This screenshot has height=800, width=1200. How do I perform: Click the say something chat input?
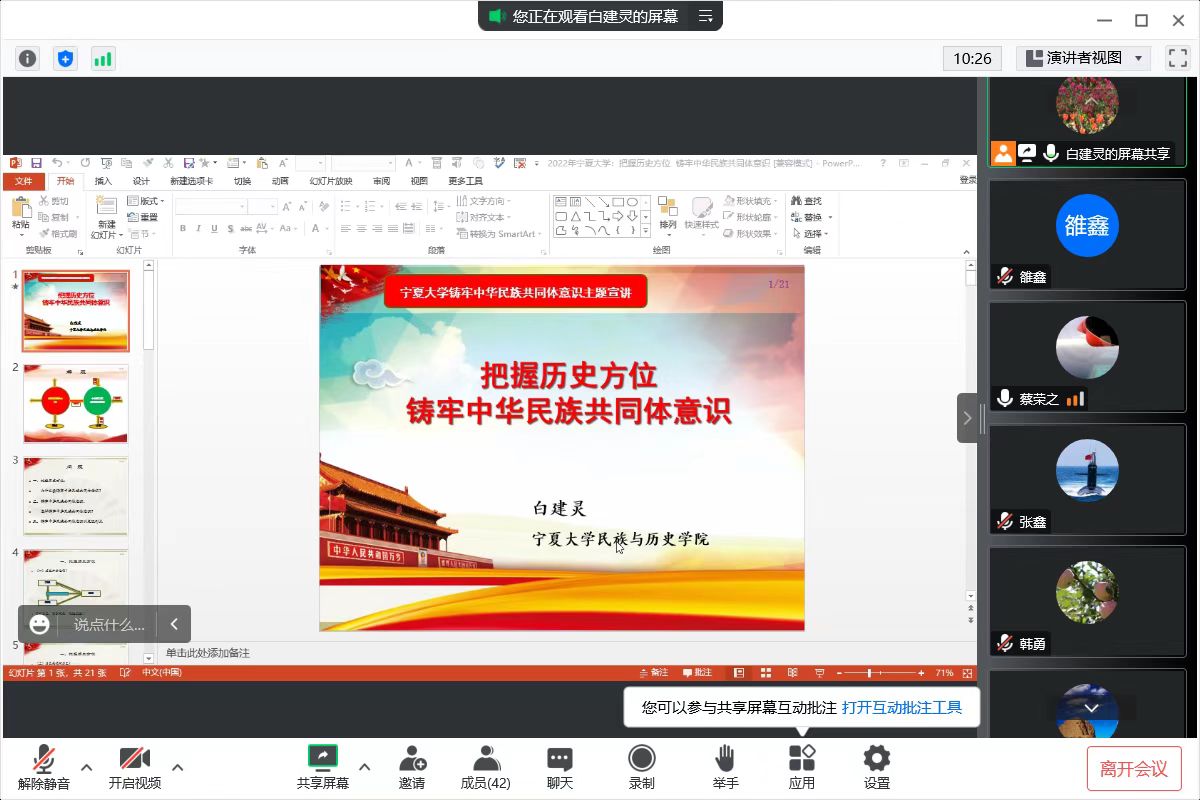tap(109, 624)
